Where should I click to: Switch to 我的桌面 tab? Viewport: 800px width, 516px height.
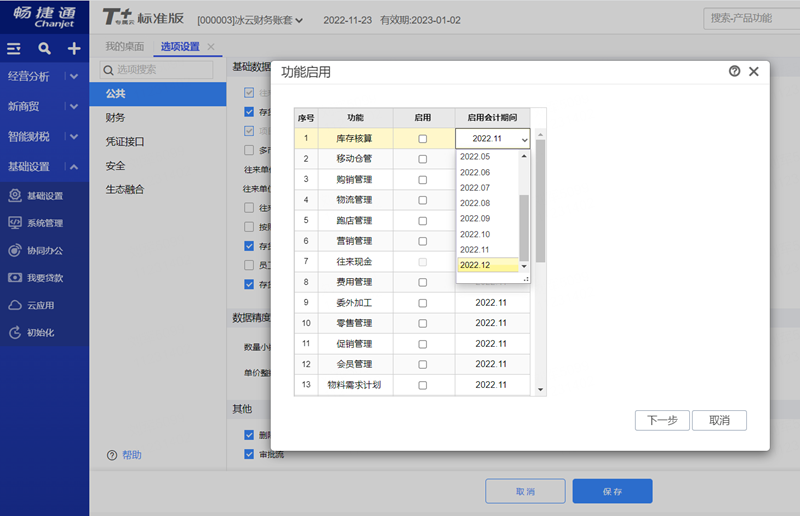tap(125, 47)
